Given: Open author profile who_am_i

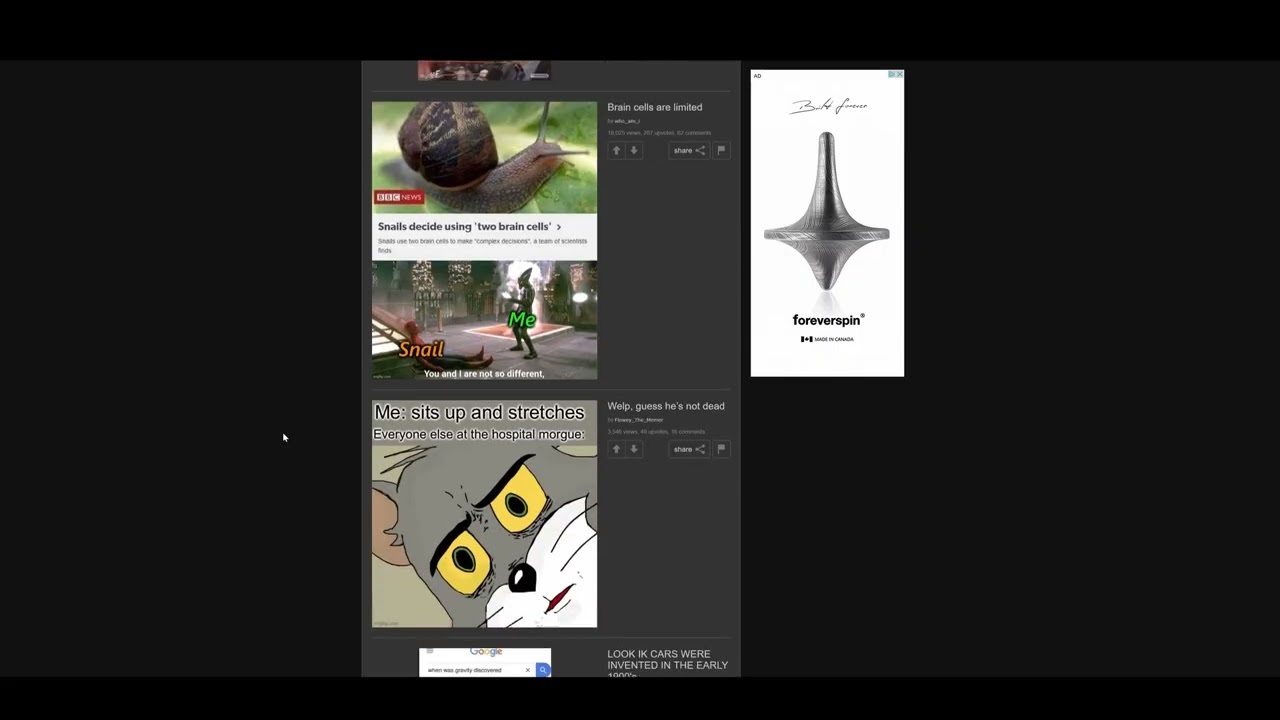Looking at the screenshot, I should [627, 121].
